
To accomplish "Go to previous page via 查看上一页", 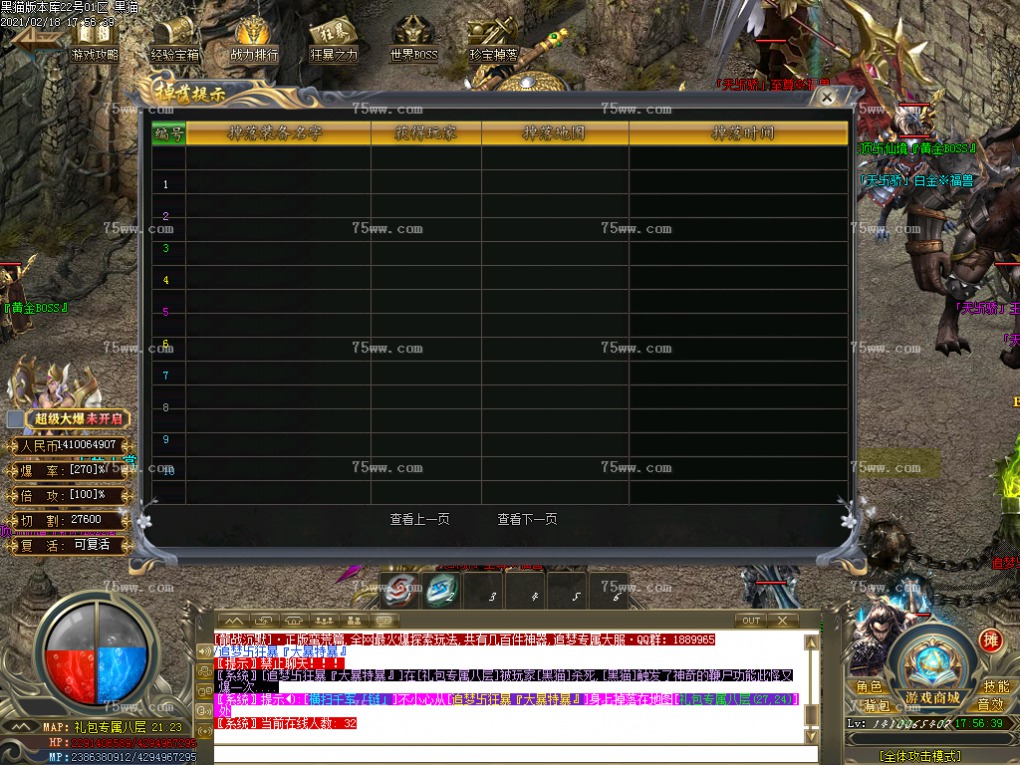I will [420, 519].
